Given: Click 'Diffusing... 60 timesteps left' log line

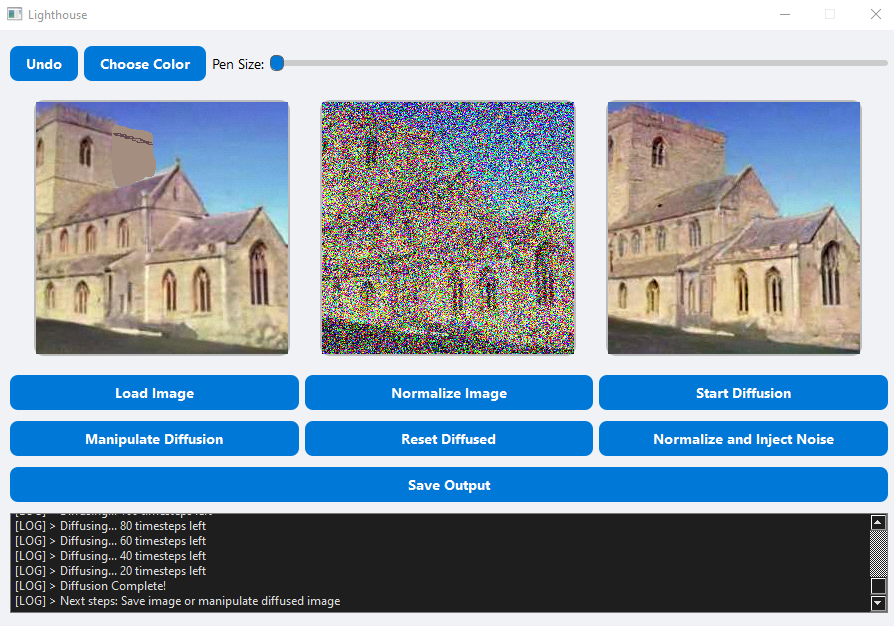Looking at the screenshot, I should click(111, 540).
